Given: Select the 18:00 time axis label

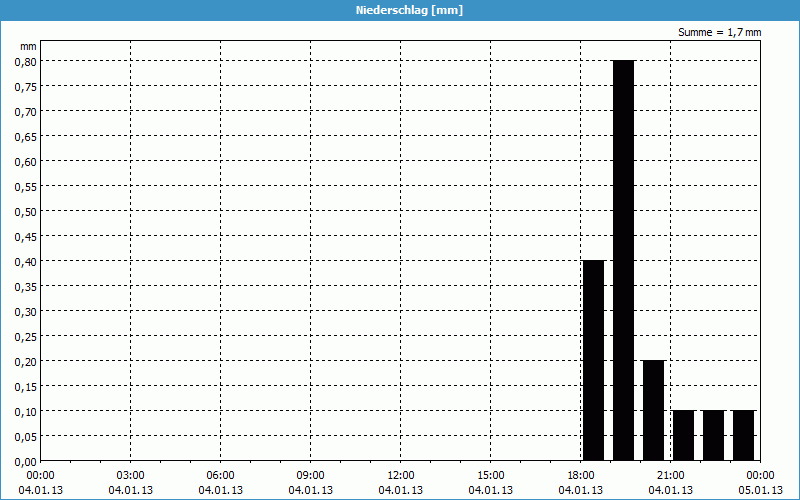Looking at the screenshot, I should (581, 476).
